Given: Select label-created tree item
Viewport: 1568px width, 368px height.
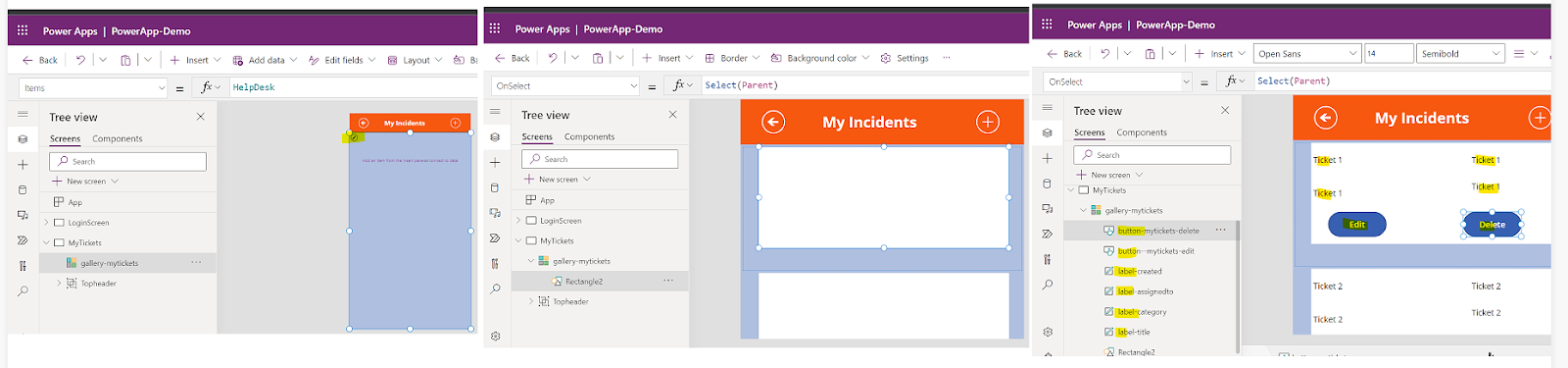Looking at the screenshot, I should point(1140,272).
